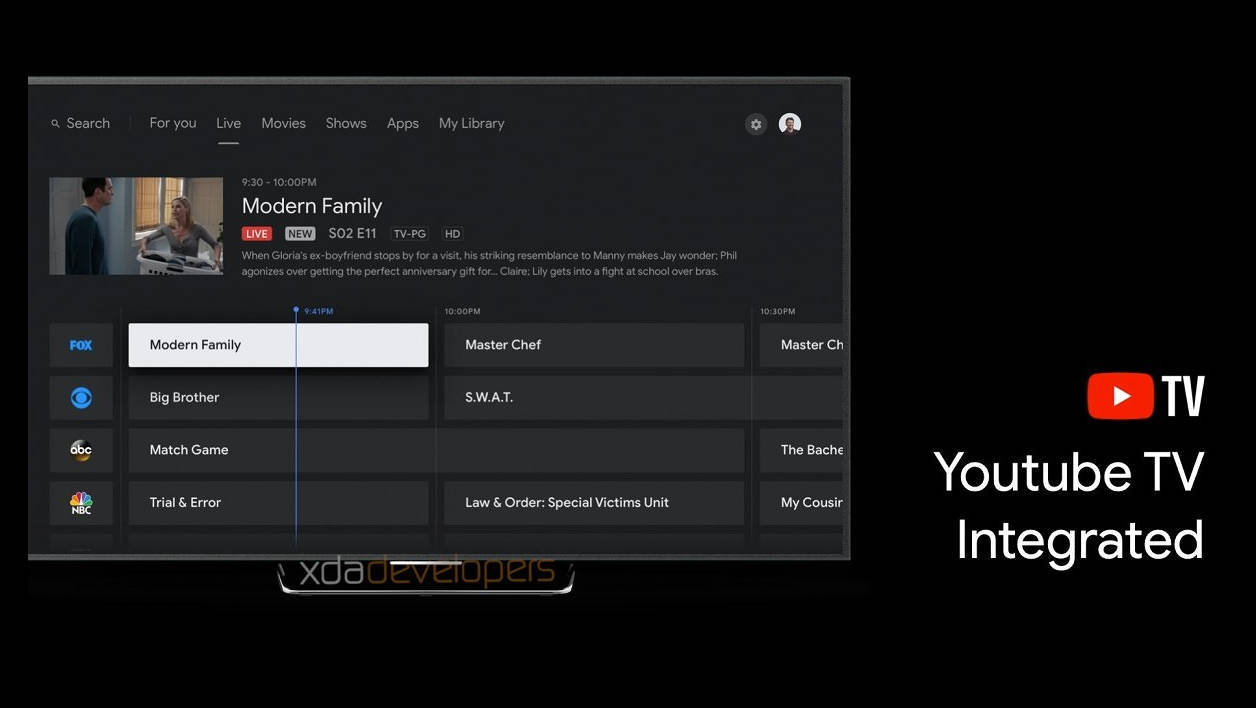Click the Youtube TV Integrated caption

point(1069,506)
